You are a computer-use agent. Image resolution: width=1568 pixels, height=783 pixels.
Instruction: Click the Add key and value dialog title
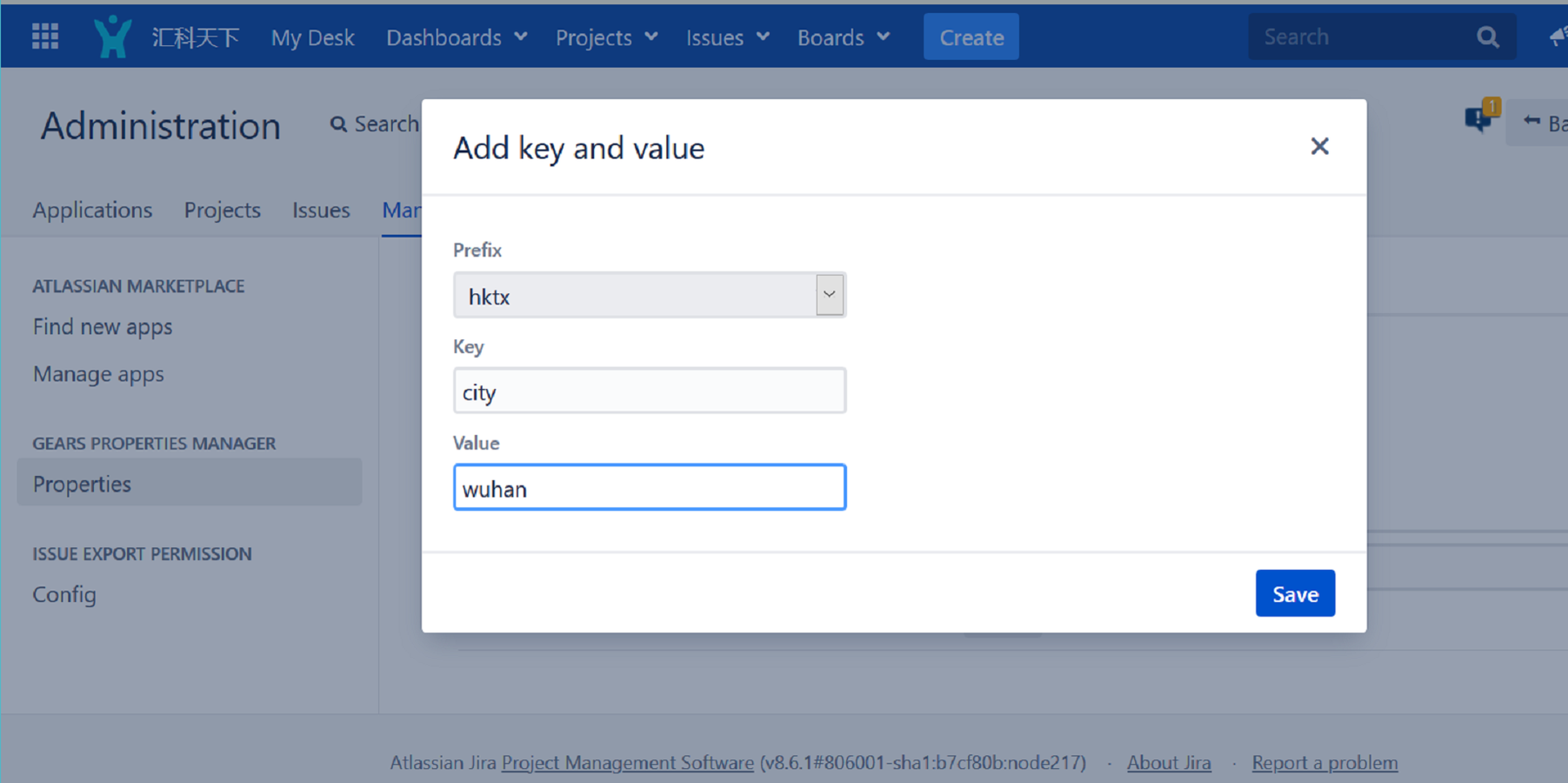pos(579,148)
